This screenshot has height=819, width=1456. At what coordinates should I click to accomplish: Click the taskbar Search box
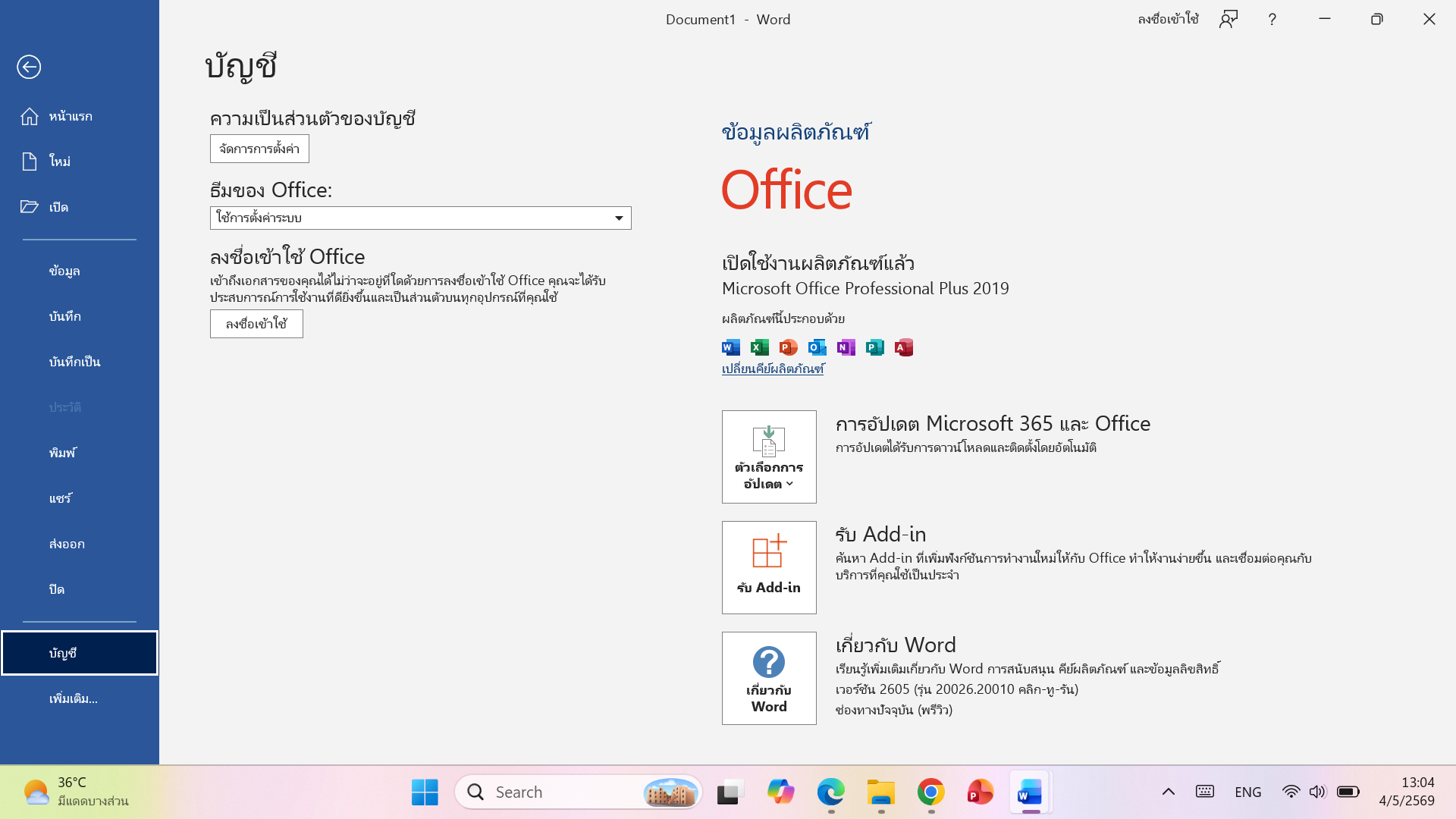tap(579, 792)
